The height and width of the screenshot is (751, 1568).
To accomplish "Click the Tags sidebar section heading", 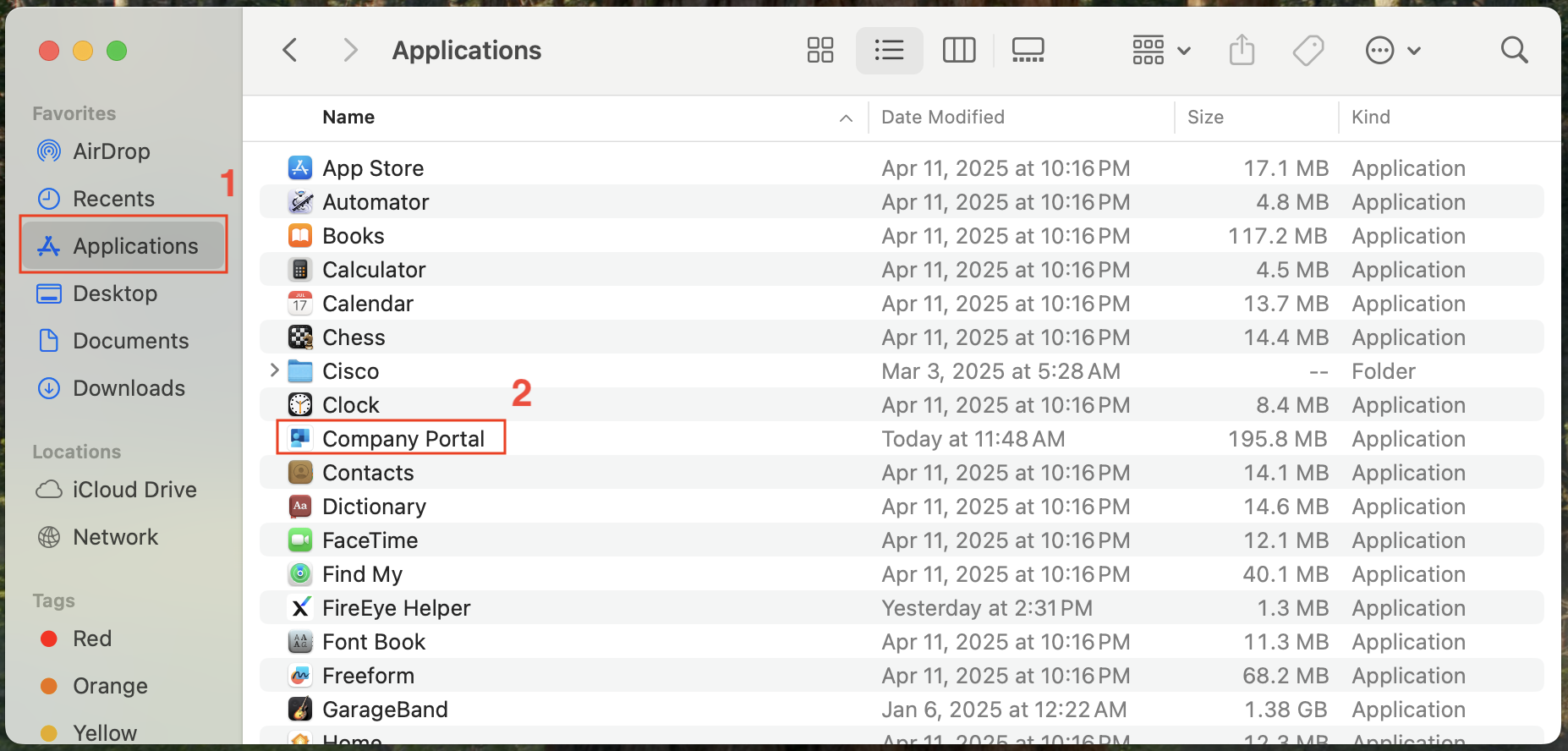I will [53, 600].
